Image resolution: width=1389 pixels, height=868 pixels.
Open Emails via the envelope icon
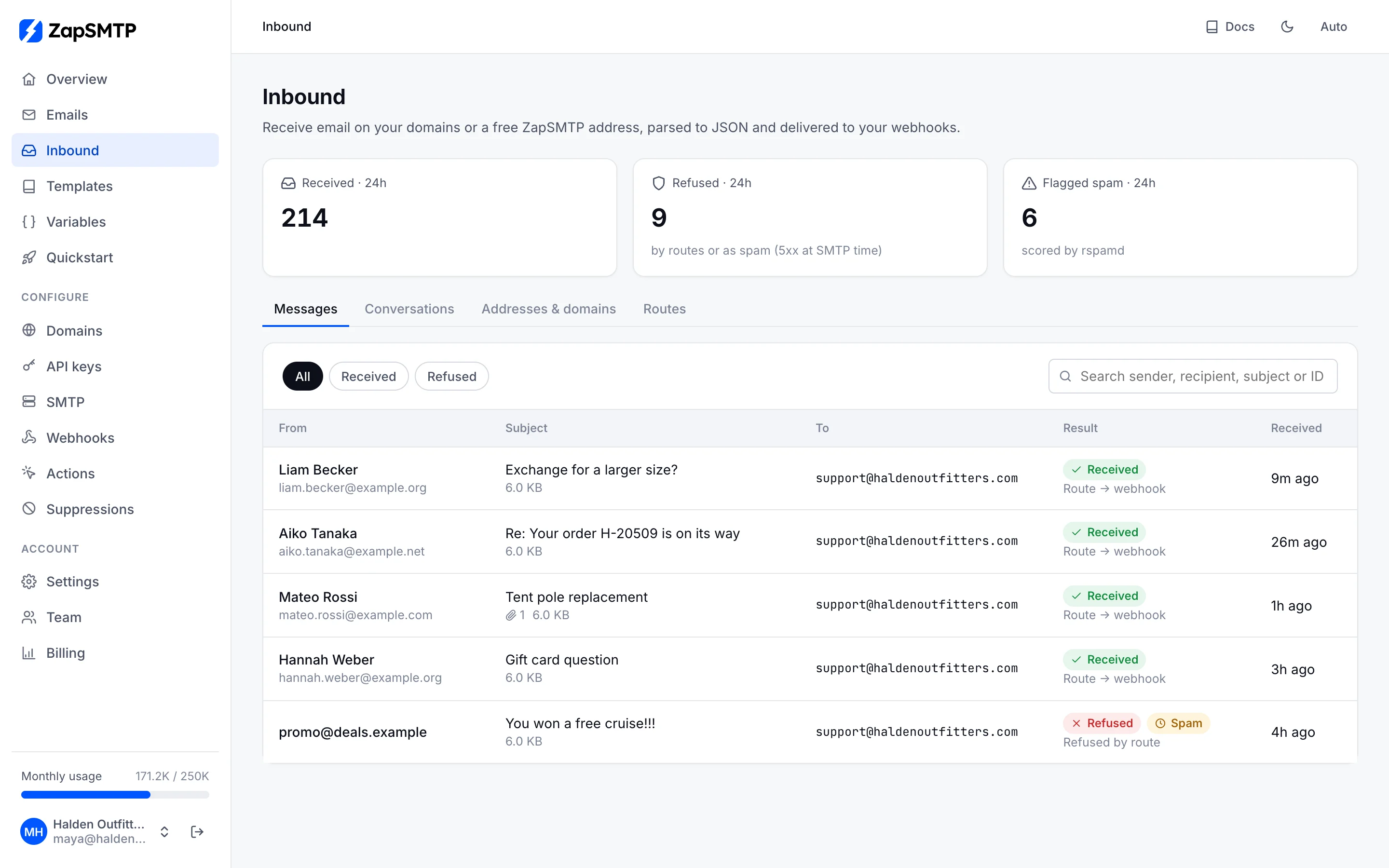[x=29, y=115]
